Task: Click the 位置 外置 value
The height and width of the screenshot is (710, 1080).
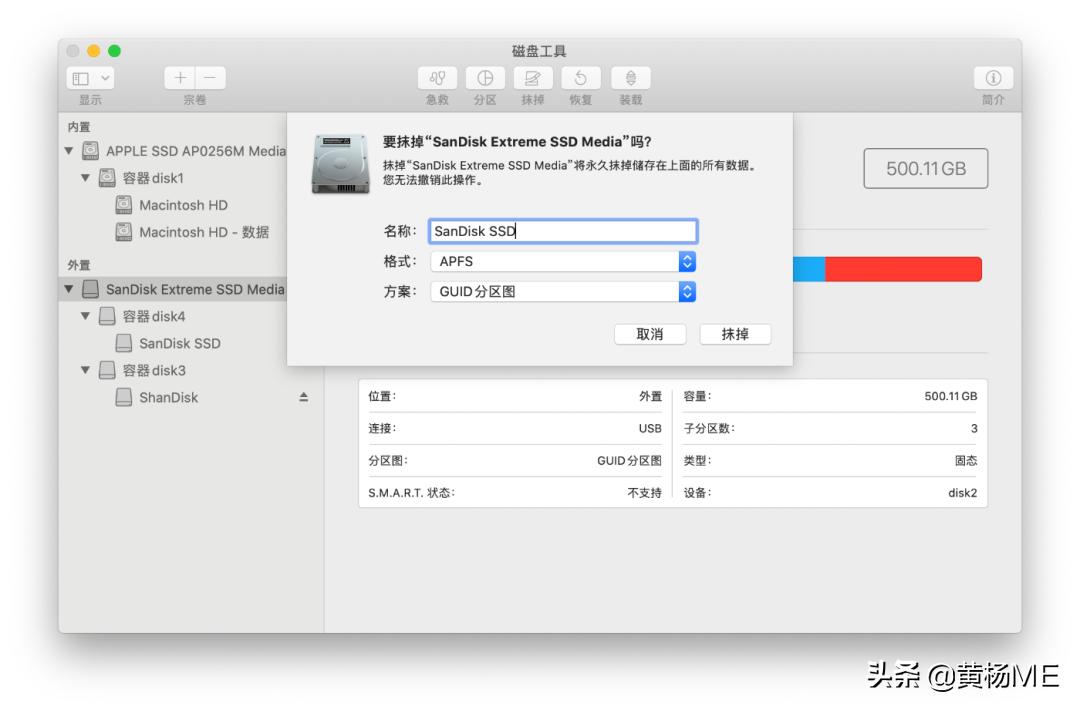Action: pos(650,396)
